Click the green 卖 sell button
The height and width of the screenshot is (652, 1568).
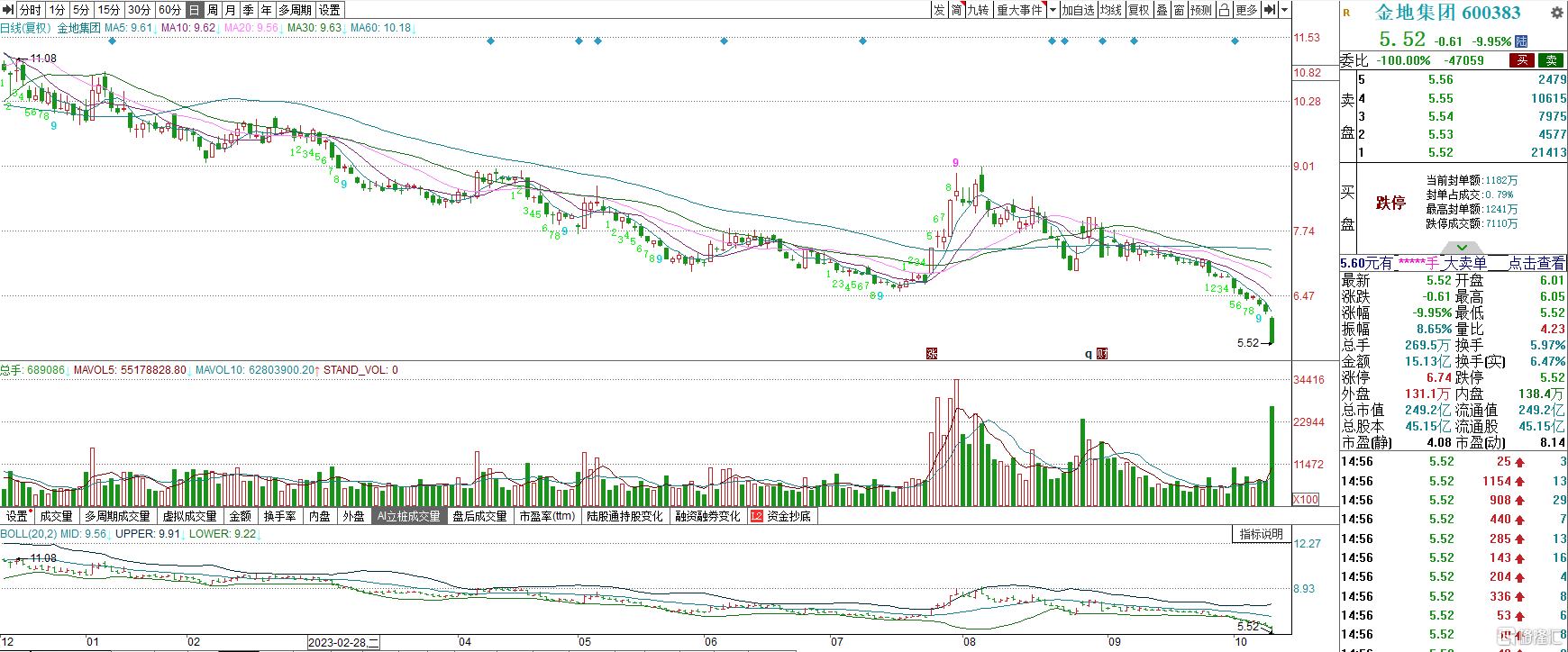(x=1551, y=60)
